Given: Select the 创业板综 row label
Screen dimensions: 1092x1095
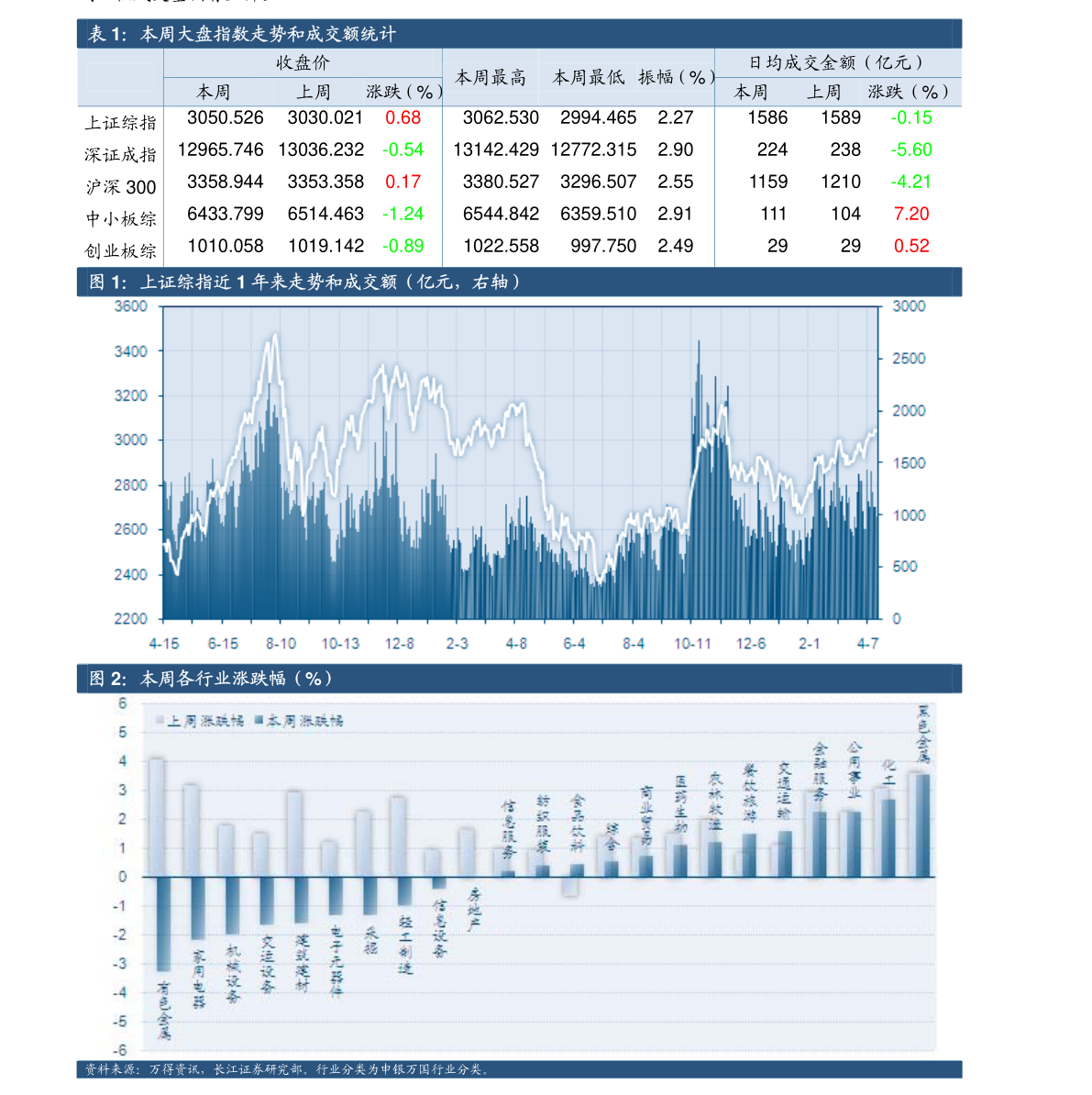Looking at the screenshot, I should [x=120, y=251].
